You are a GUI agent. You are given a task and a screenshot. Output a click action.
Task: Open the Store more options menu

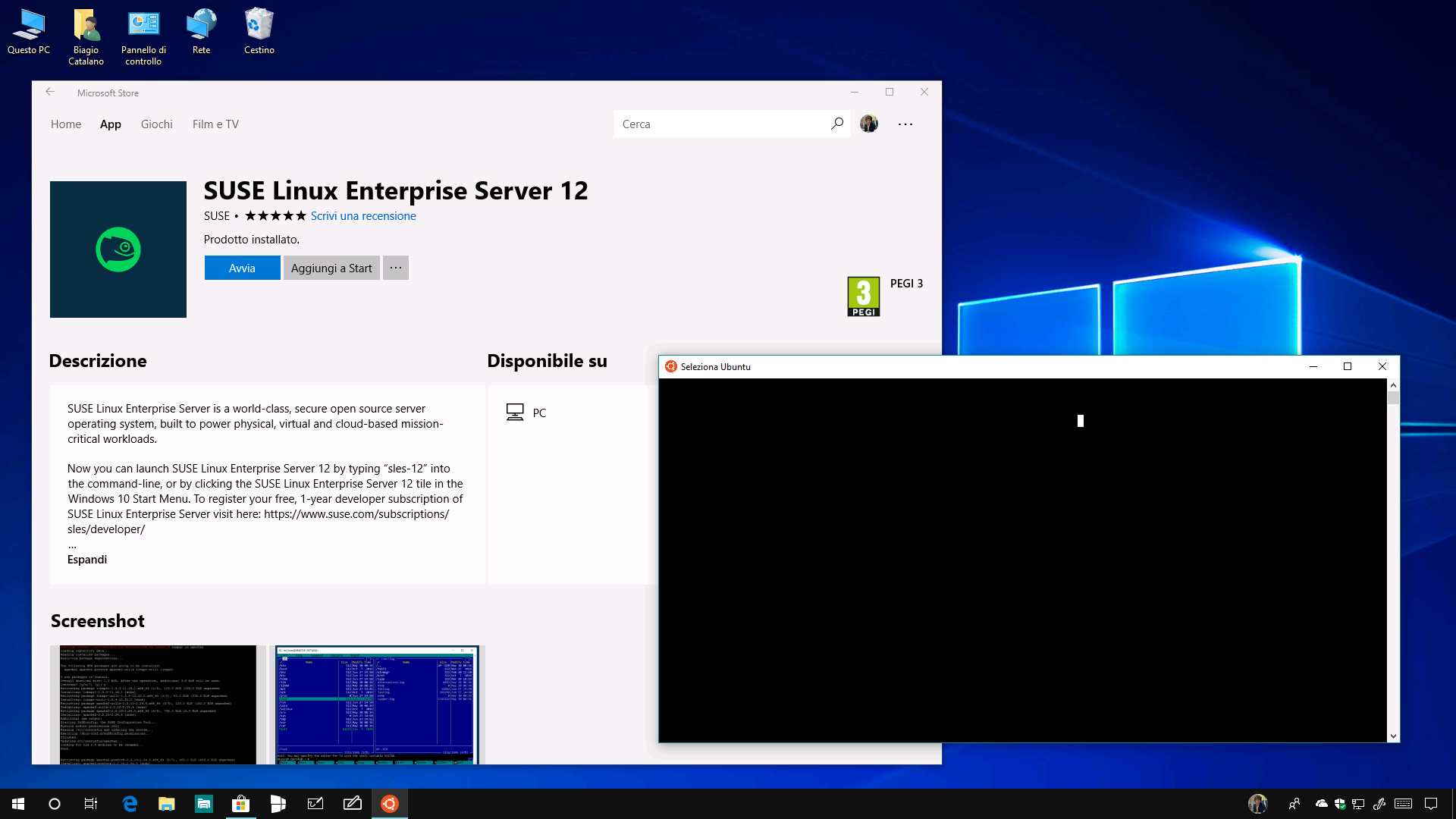[x=905, y=124]
